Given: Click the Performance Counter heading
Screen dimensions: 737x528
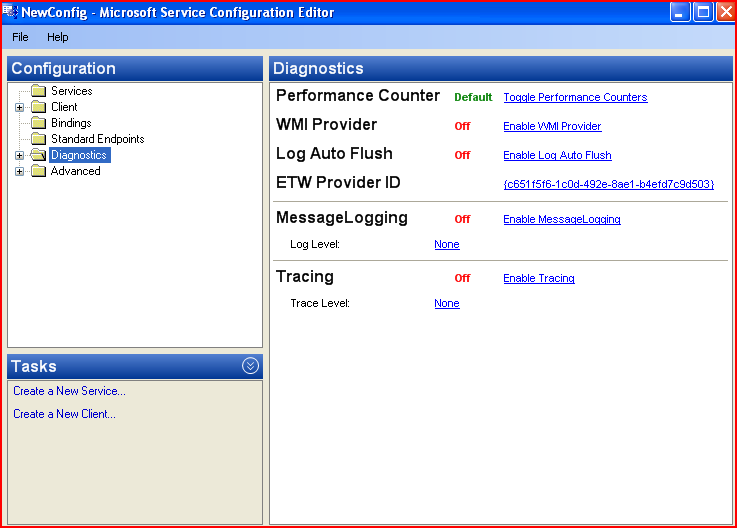Looking at the screenshot, I should [x=358, y=95].
